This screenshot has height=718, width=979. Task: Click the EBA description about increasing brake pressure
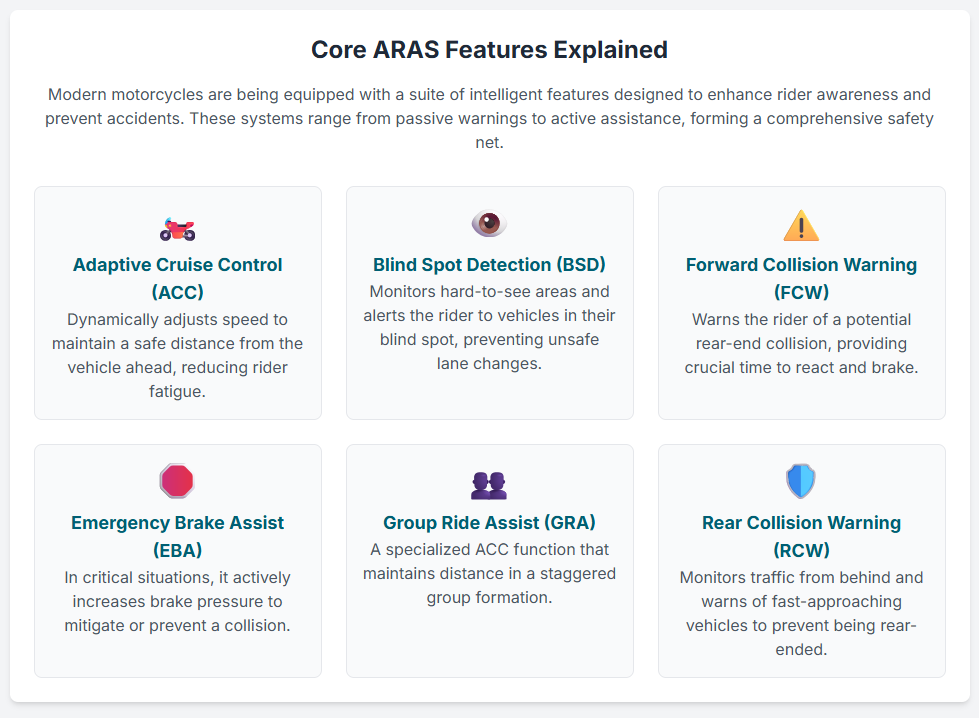177,601
